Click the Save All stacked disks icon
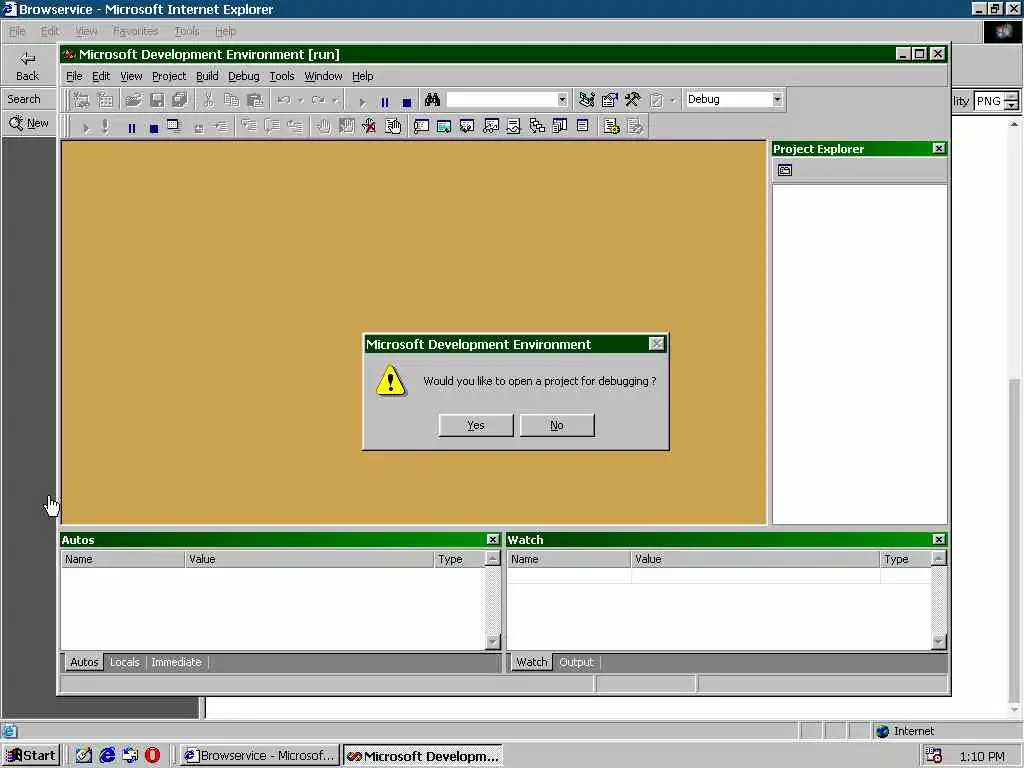The image size is (1024, 768). 180,100
